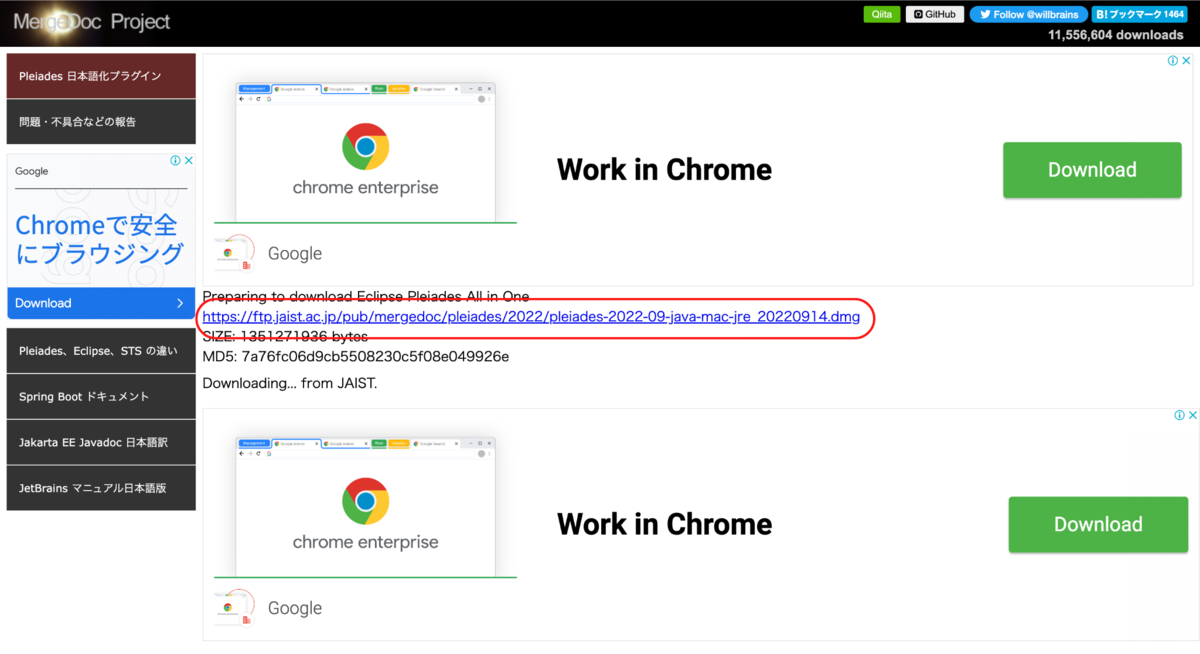
Task: Click the green Qiita badge
Action: click(882, 14)
